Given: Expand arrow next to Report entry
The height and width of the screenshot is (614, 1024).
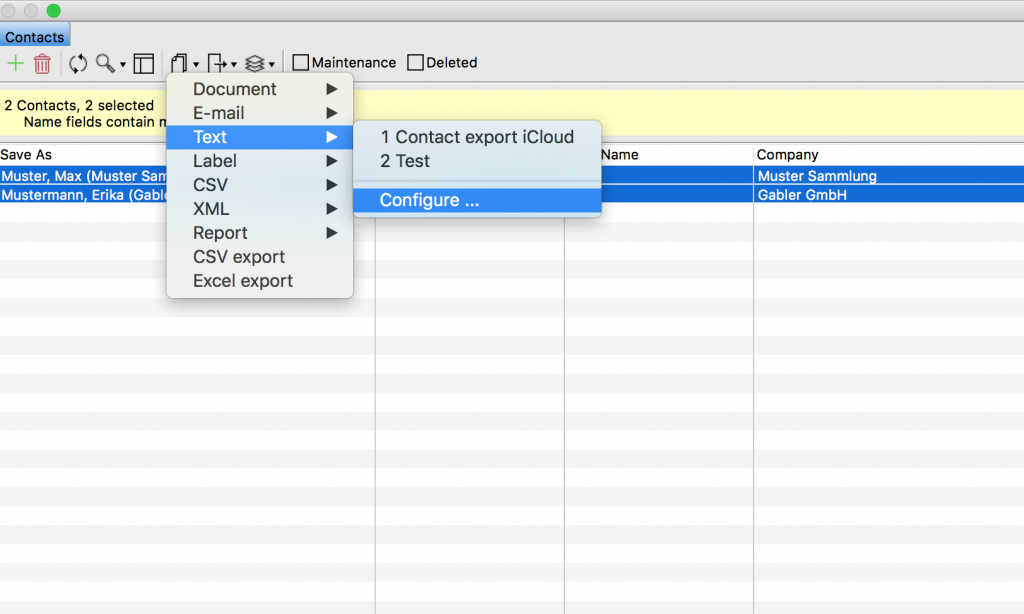Looking at the screenshot, I should pos(332,233).
